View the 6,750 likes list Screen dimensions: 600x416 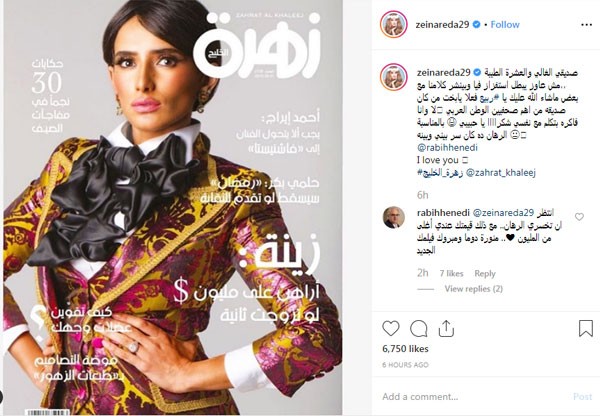pyautogui.click(x=405, y=349)
